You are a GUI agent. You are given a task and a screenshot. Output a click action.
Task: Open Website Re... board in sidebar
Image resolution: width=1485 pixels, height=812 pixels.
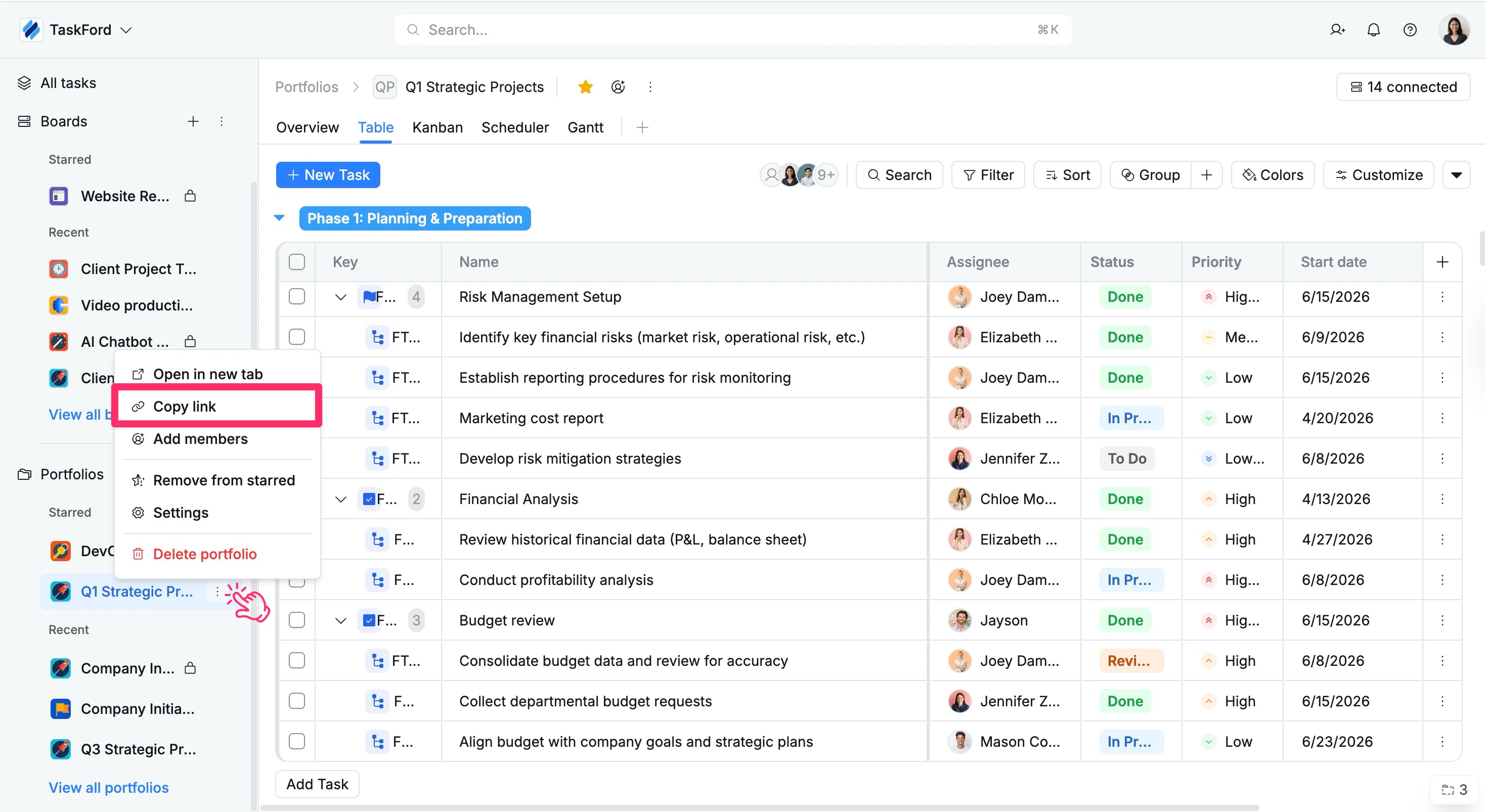124,197
